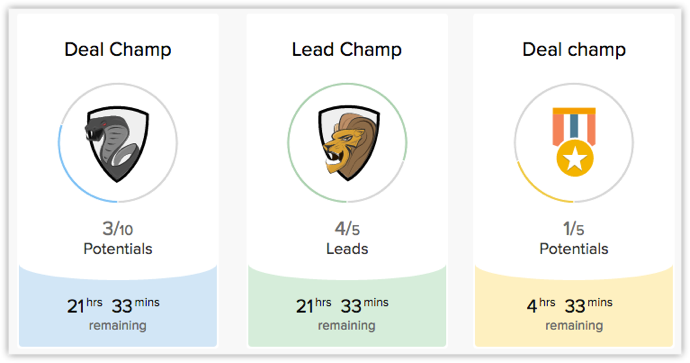Screen dimensions: 690x363
Task: Open the Lead Champ card title
Action: [x=347, y=49]
